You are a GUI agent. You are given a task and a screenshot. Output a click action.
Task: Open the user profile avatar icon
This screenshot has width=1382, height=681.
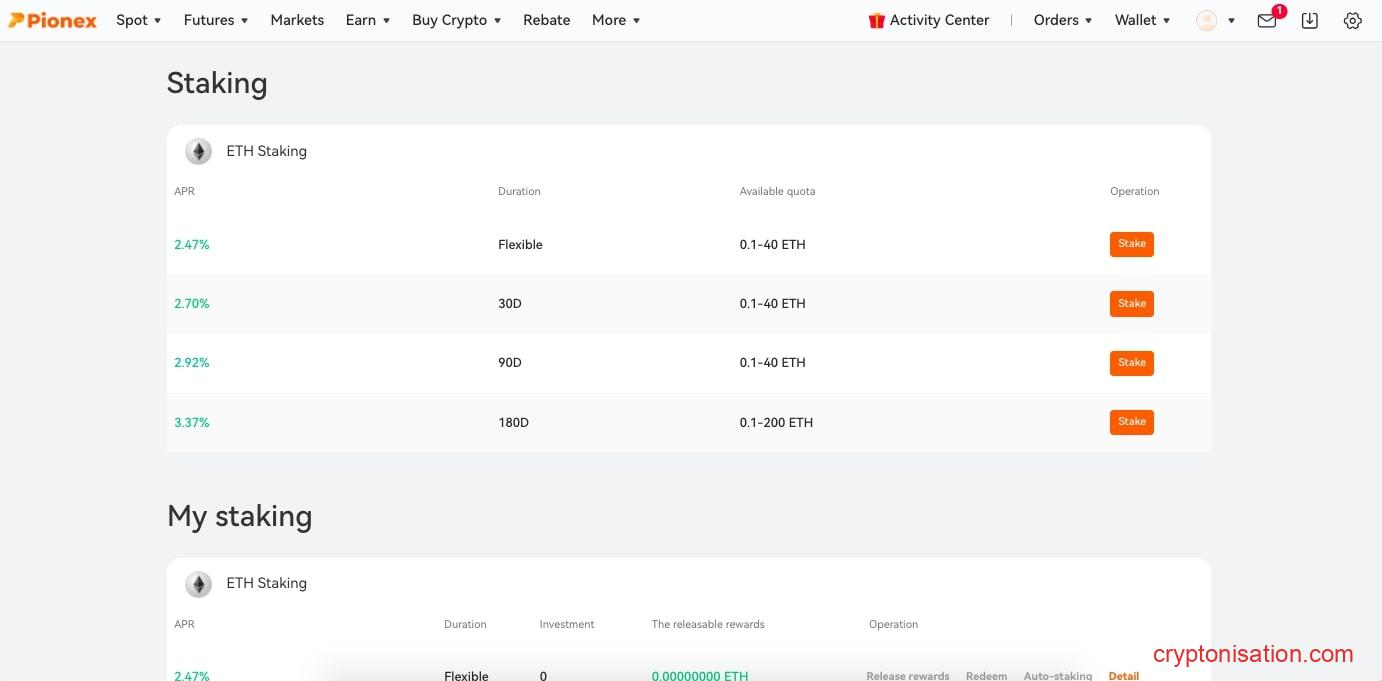pyautogui.click(x=1206, y=20)
